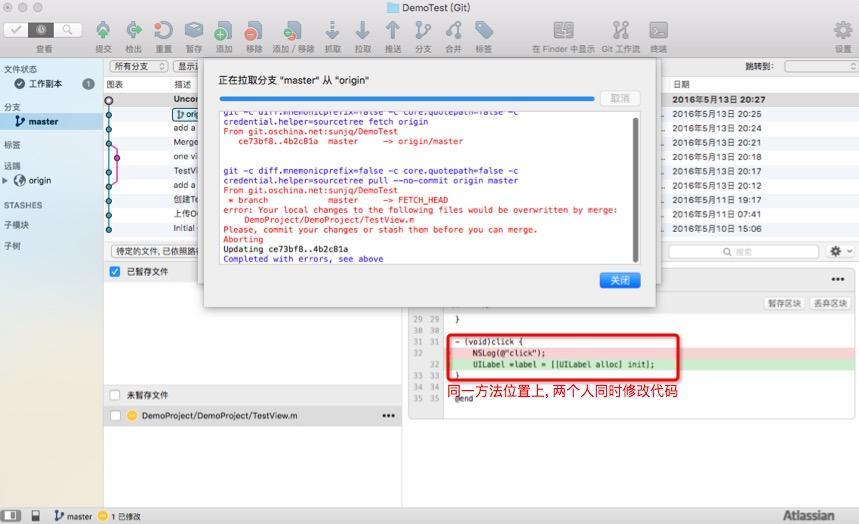Select commit dated 2016年5月10日 15:06

click(x=717, y=229)
